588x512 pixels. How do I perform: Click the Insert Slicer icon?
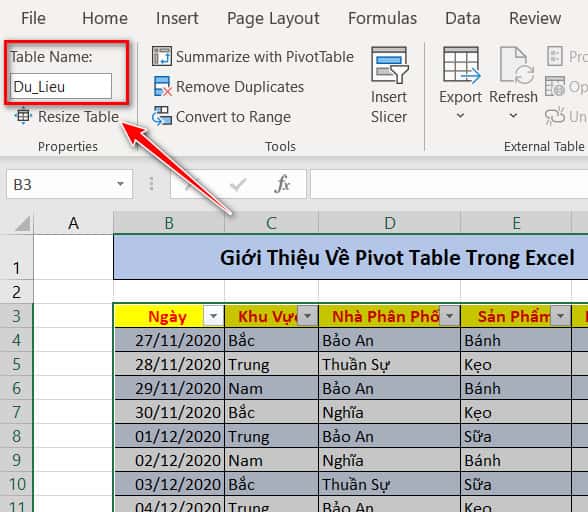[390, 65]
